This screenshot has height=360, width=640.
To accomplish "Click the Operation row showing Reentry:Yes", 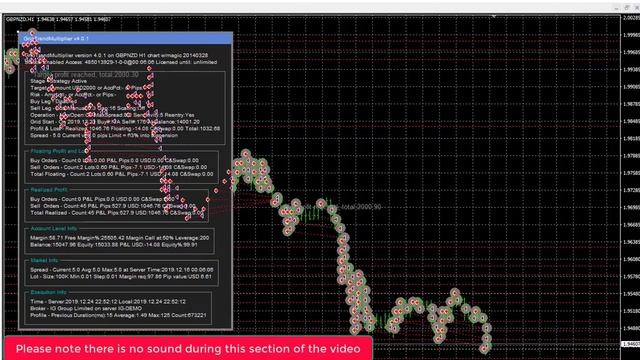I will [112, 115].
